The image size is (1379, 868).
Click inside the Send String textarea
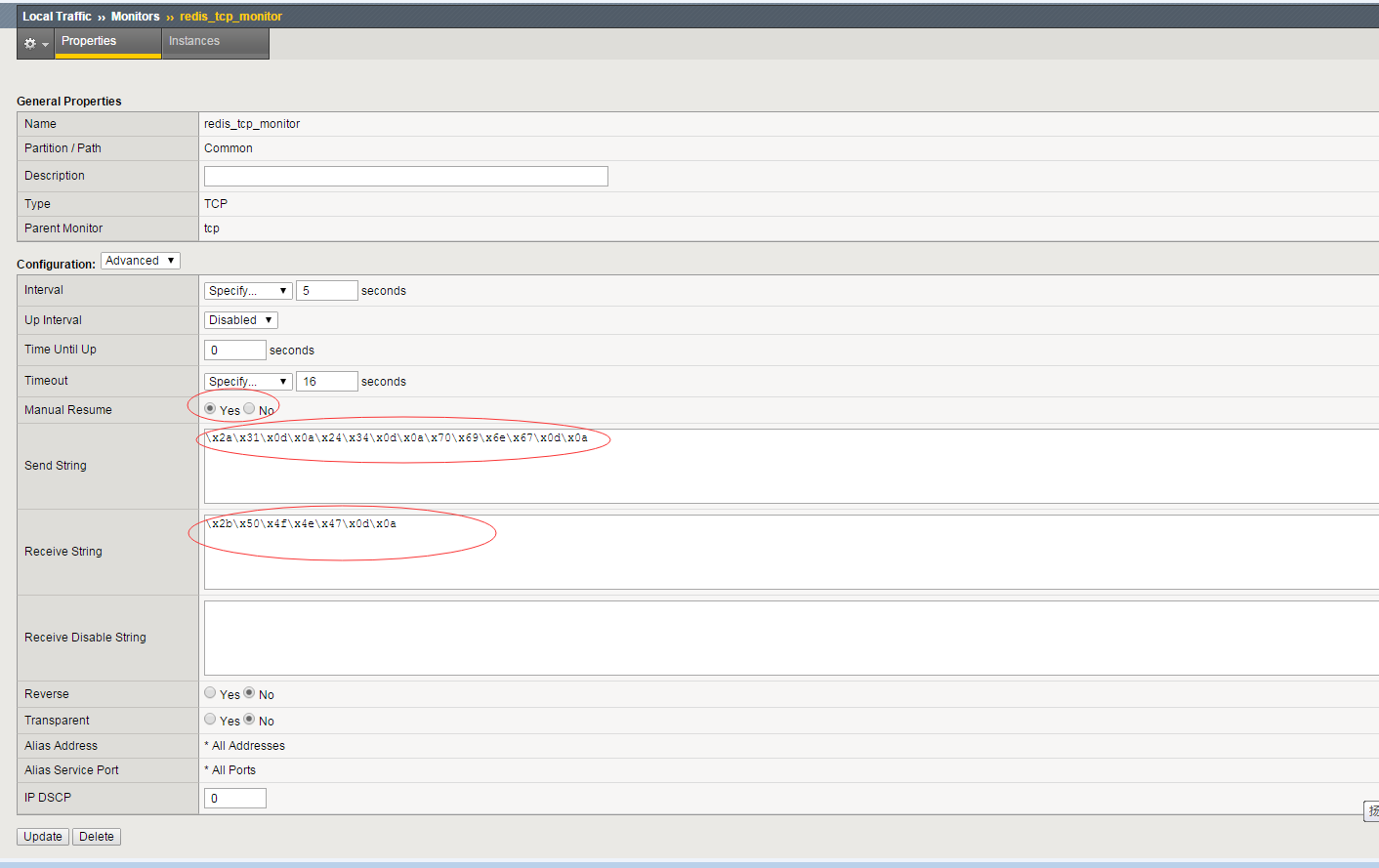(x=791, y=466)
